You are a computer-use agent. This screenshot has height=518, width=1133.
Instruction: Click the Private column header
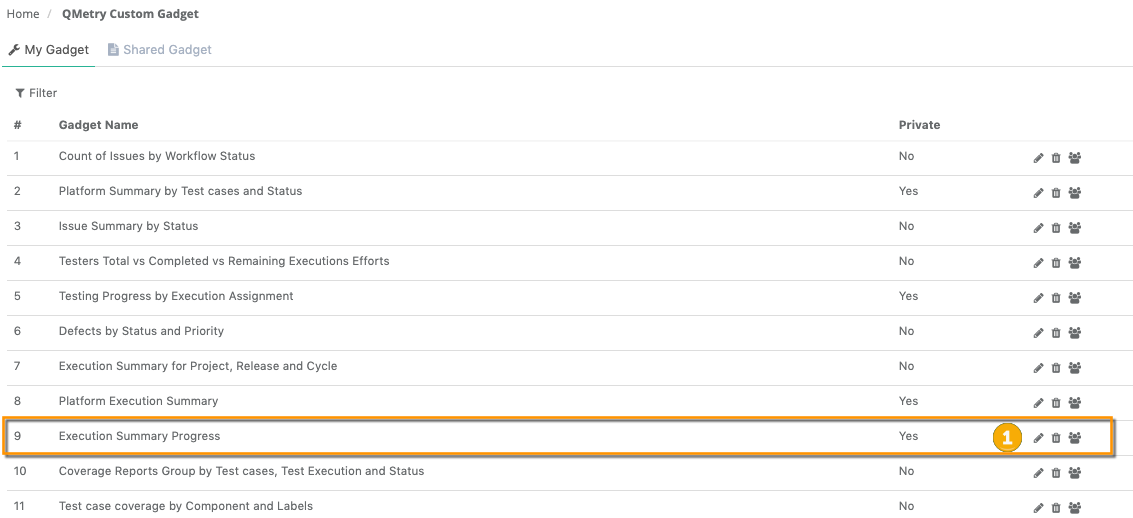point(919,125)
